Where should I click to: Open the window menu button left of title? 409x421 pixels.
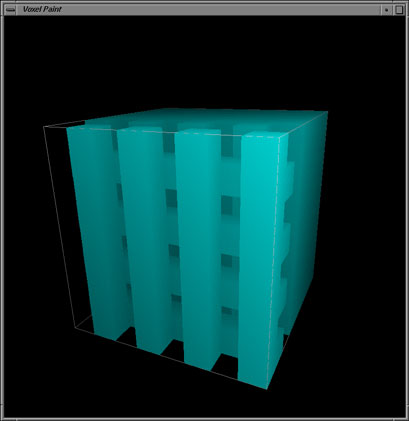10,10
